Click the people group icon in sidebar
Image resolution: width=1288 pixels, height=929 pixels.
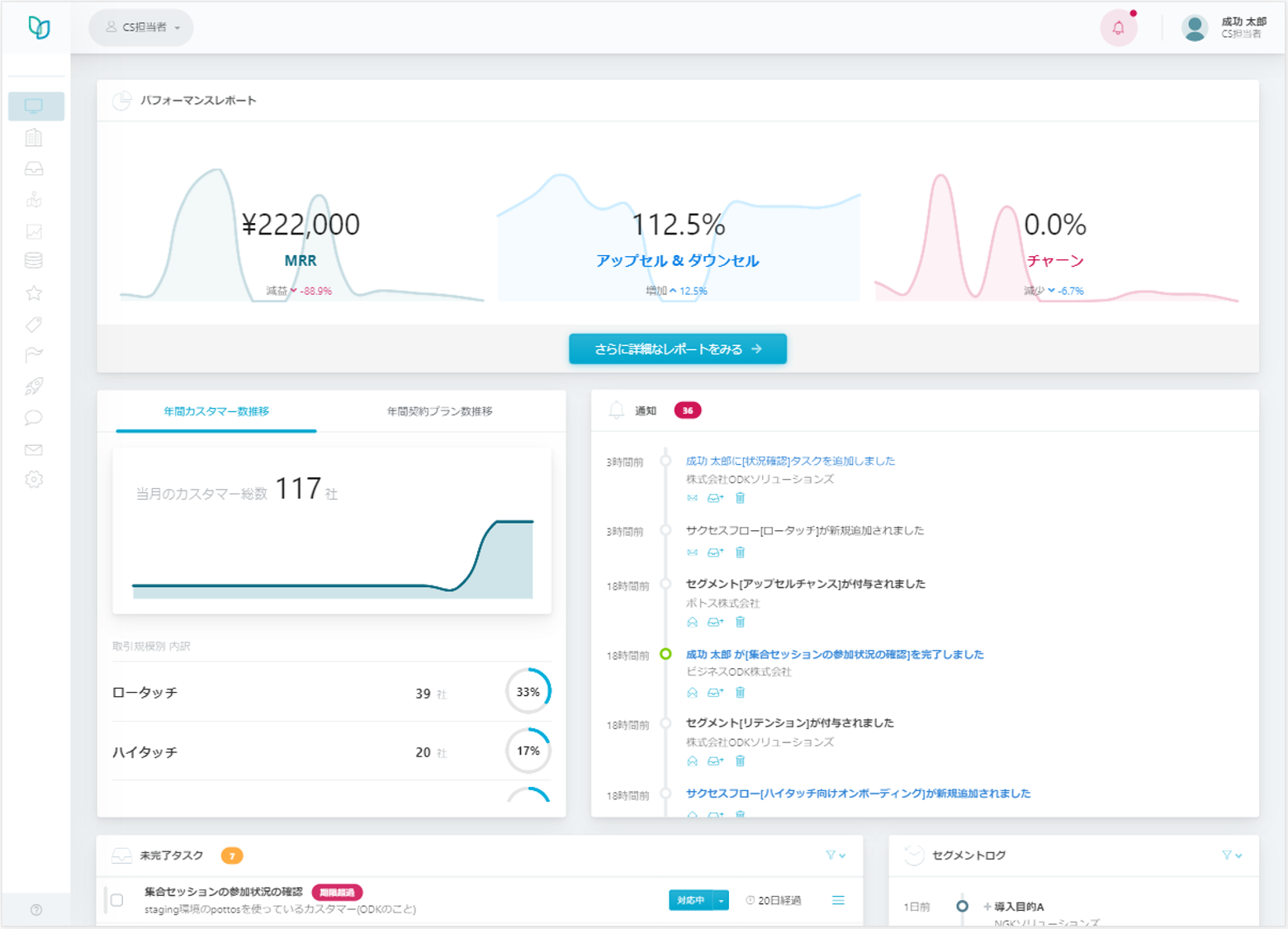(x=34, y=200)
